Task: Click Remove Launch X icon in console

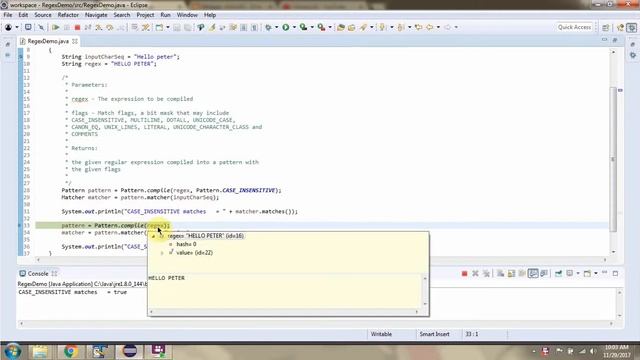Action: pos(475,273)
